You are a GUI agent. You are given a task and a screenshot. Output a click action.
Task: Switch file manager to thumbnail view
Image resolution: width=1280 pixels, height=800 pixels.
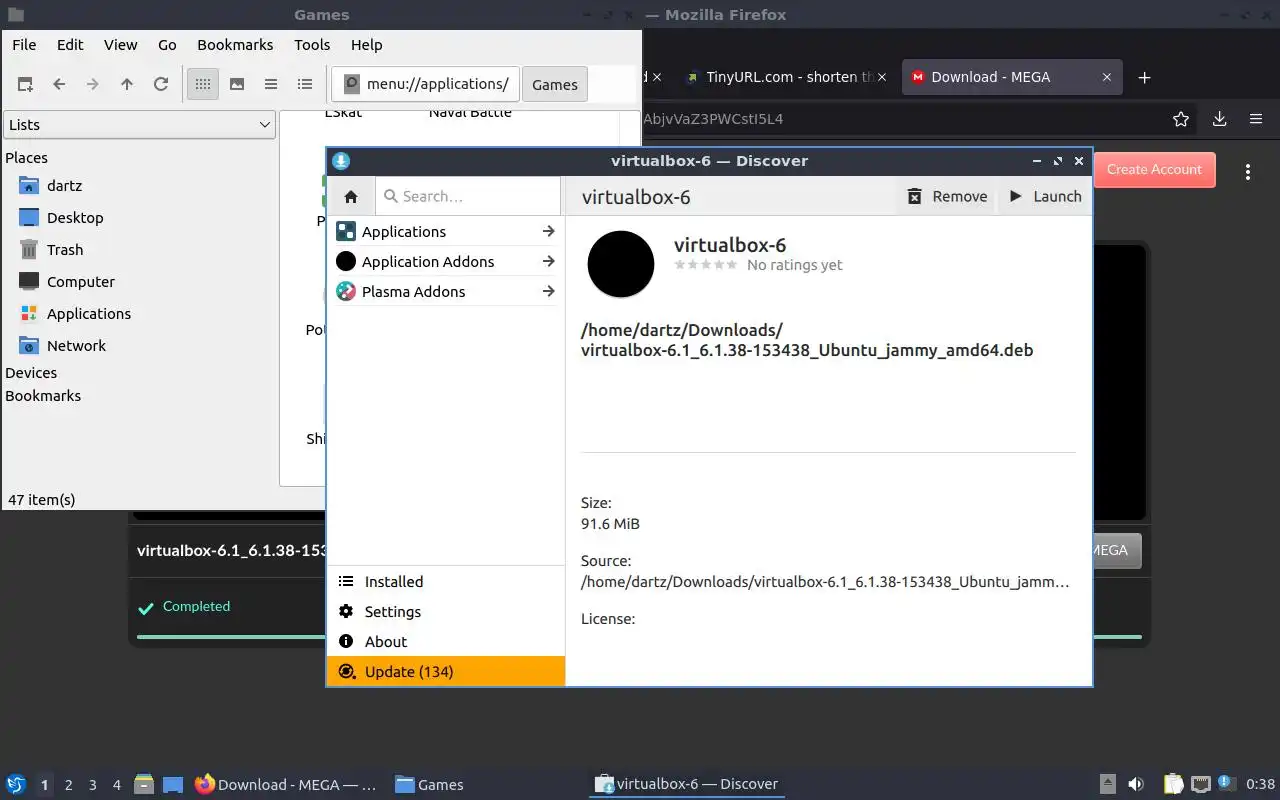pos(237,84)
